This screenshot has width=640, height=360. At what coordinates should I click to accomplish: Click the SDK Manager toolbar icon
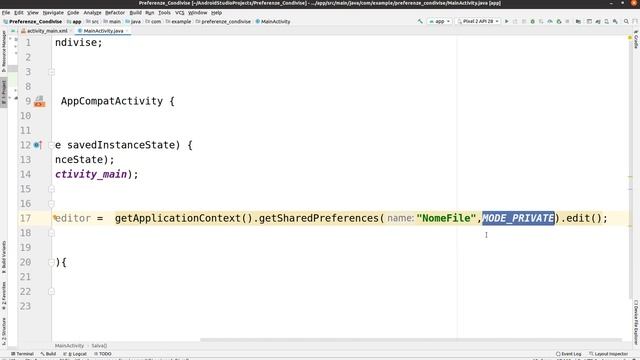pyautogui.click(x=615, y=21)
